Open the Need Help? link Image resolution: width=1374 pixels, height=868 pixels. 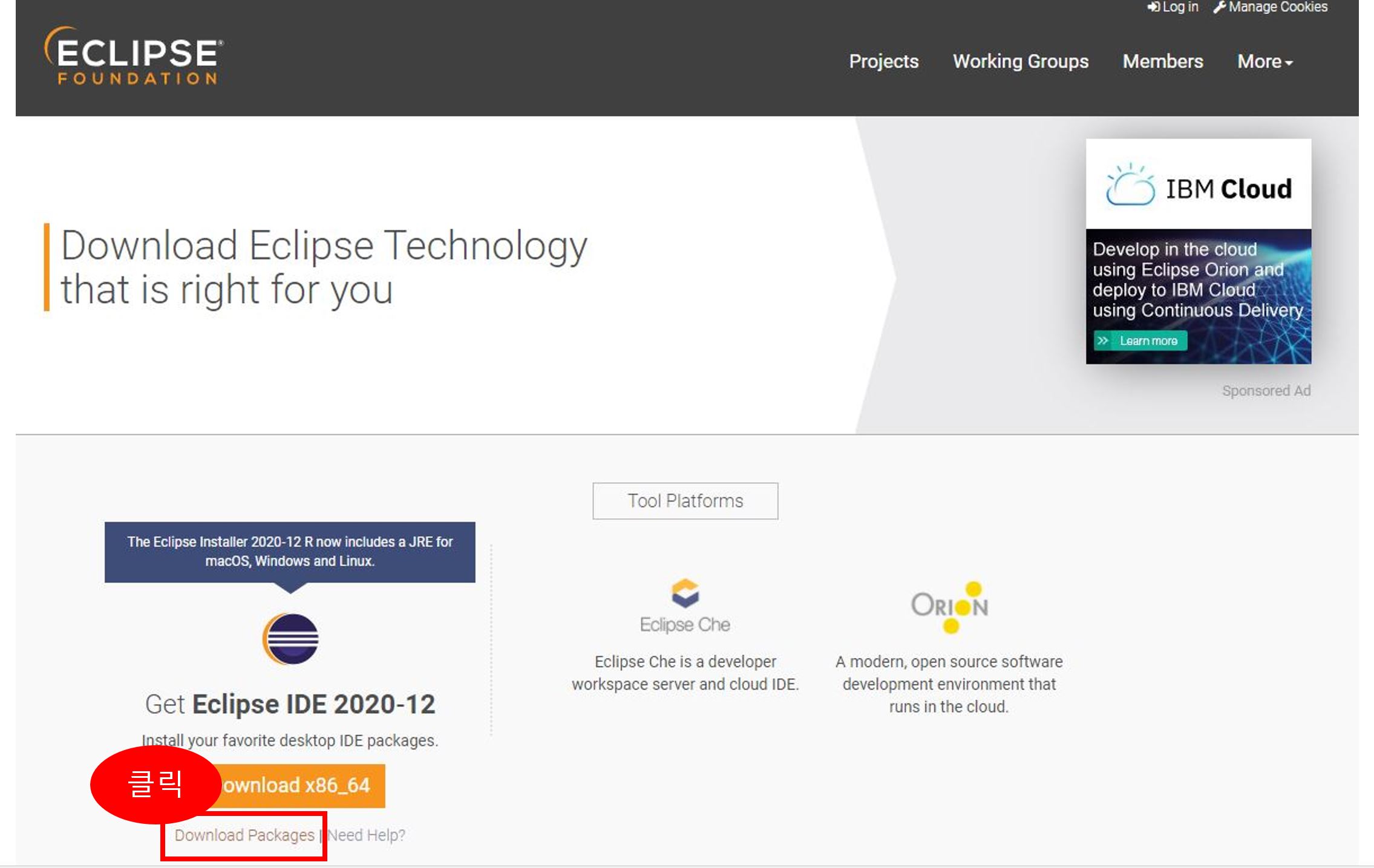click(366, 835)
